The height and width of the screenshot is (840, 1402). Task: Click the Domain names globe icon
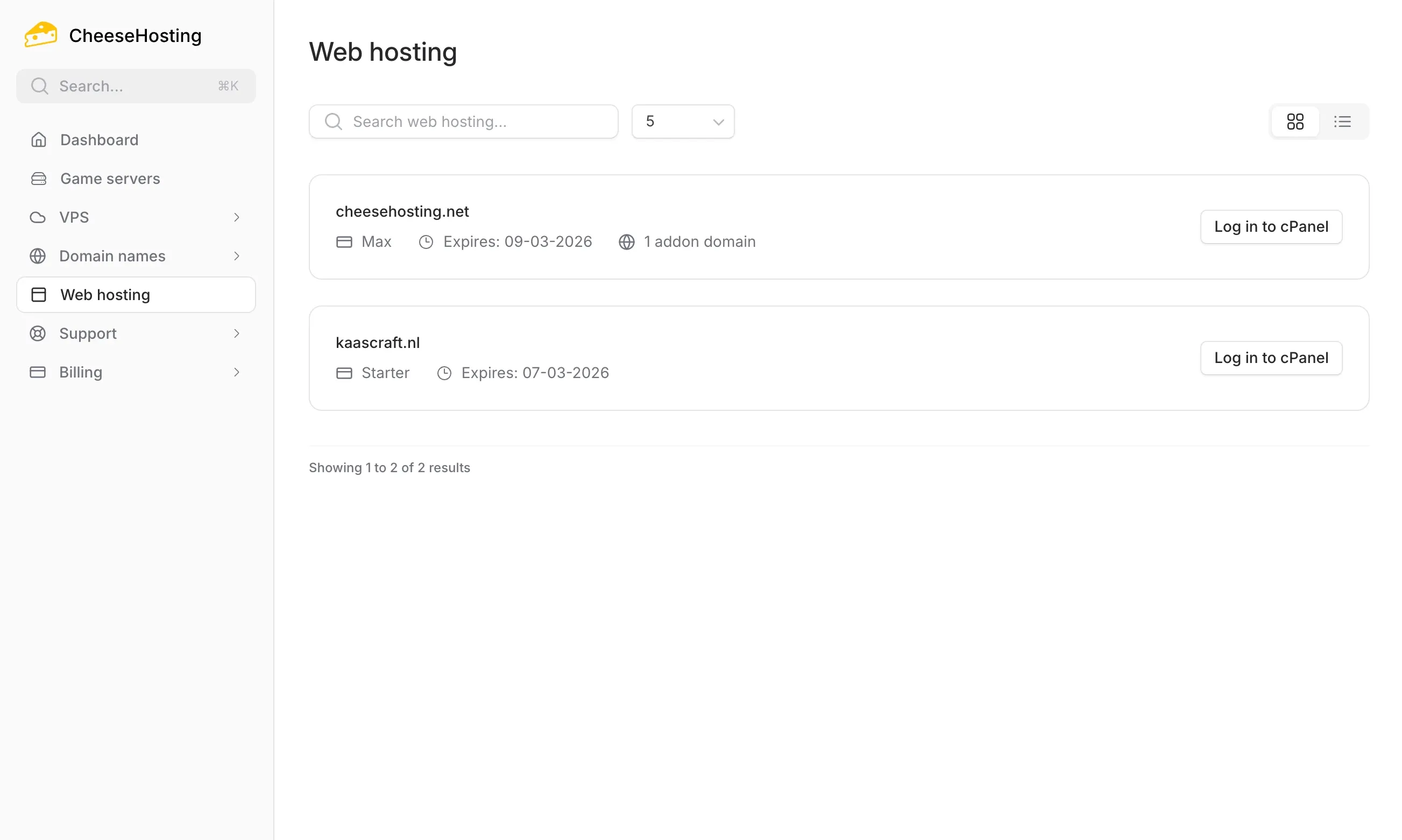click(37, 256)
